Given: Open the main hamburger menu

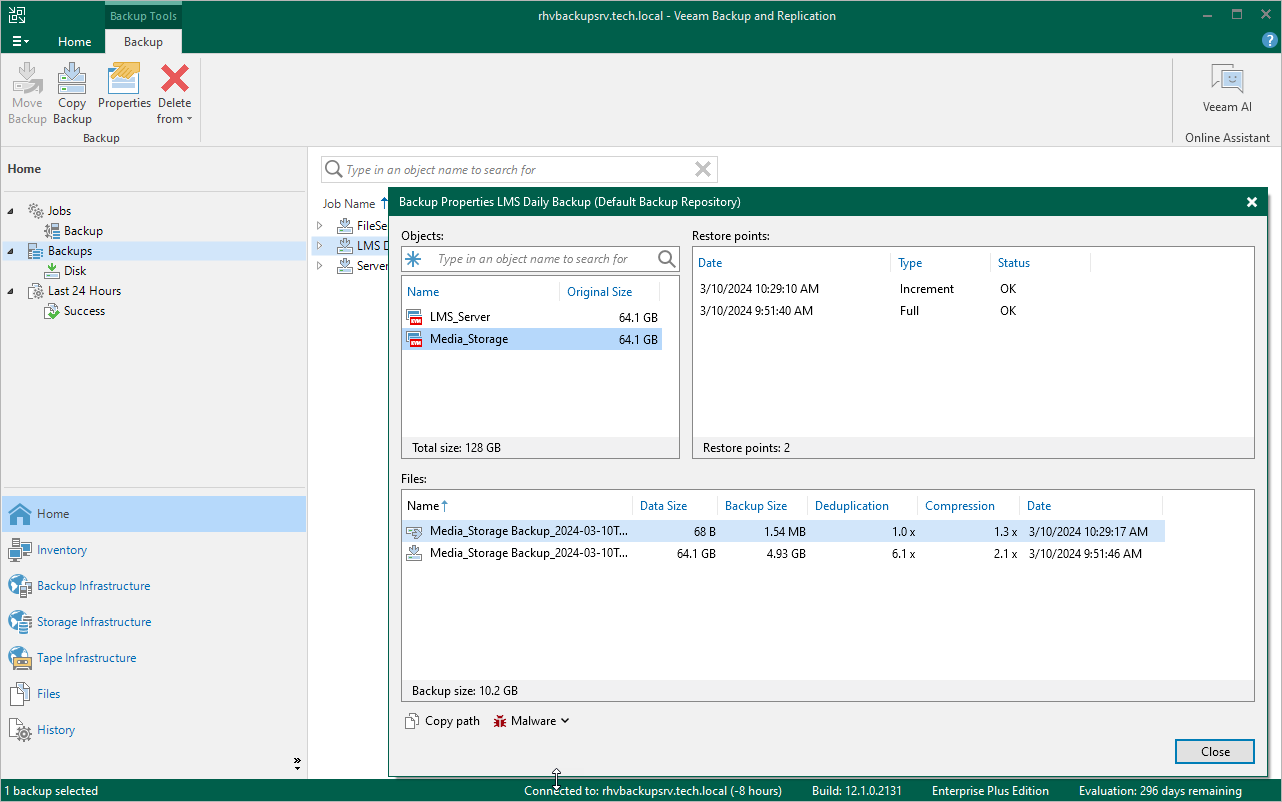Looking at the screenshot, I should pos(20,42).
